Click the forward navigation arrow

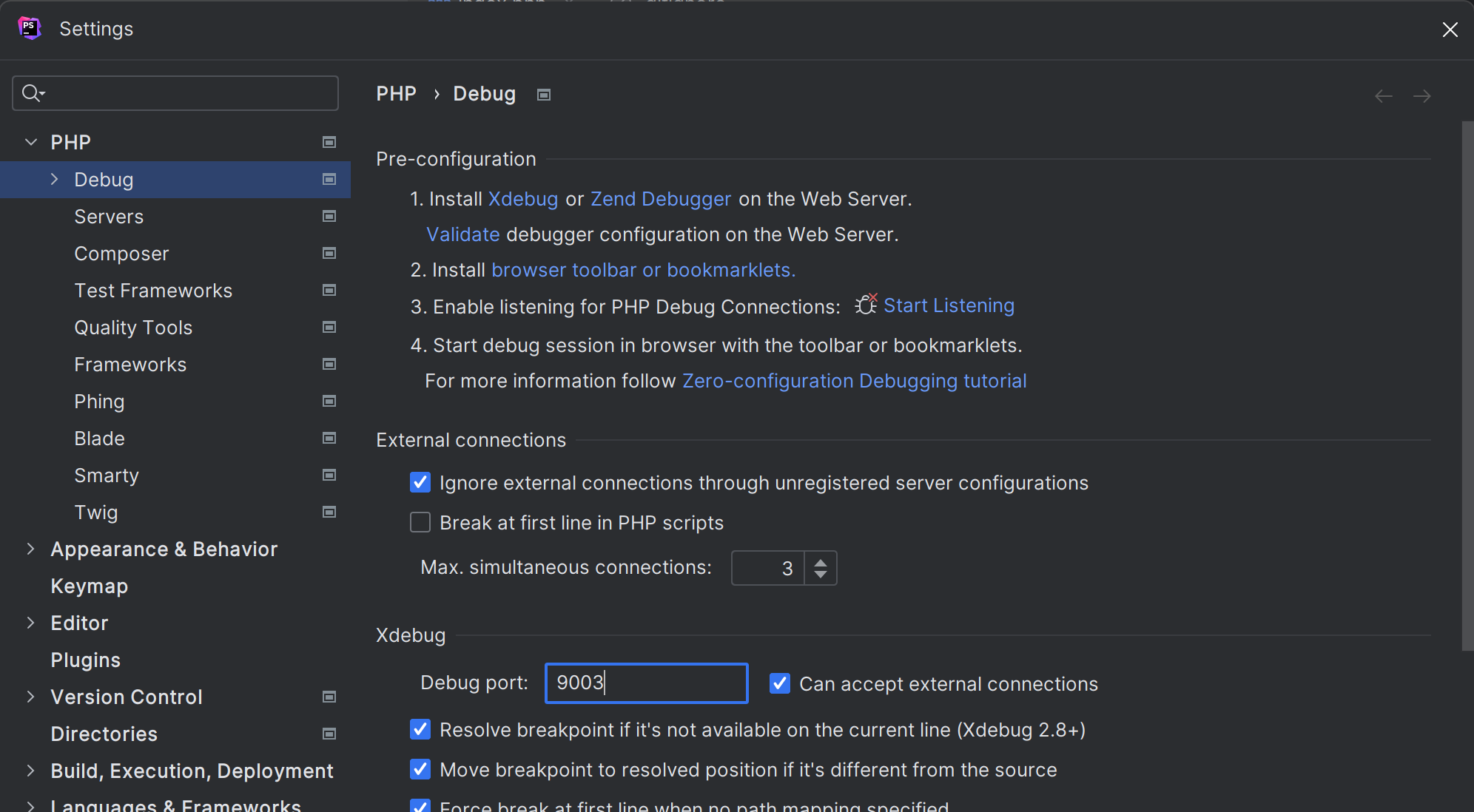[1421, 96]
